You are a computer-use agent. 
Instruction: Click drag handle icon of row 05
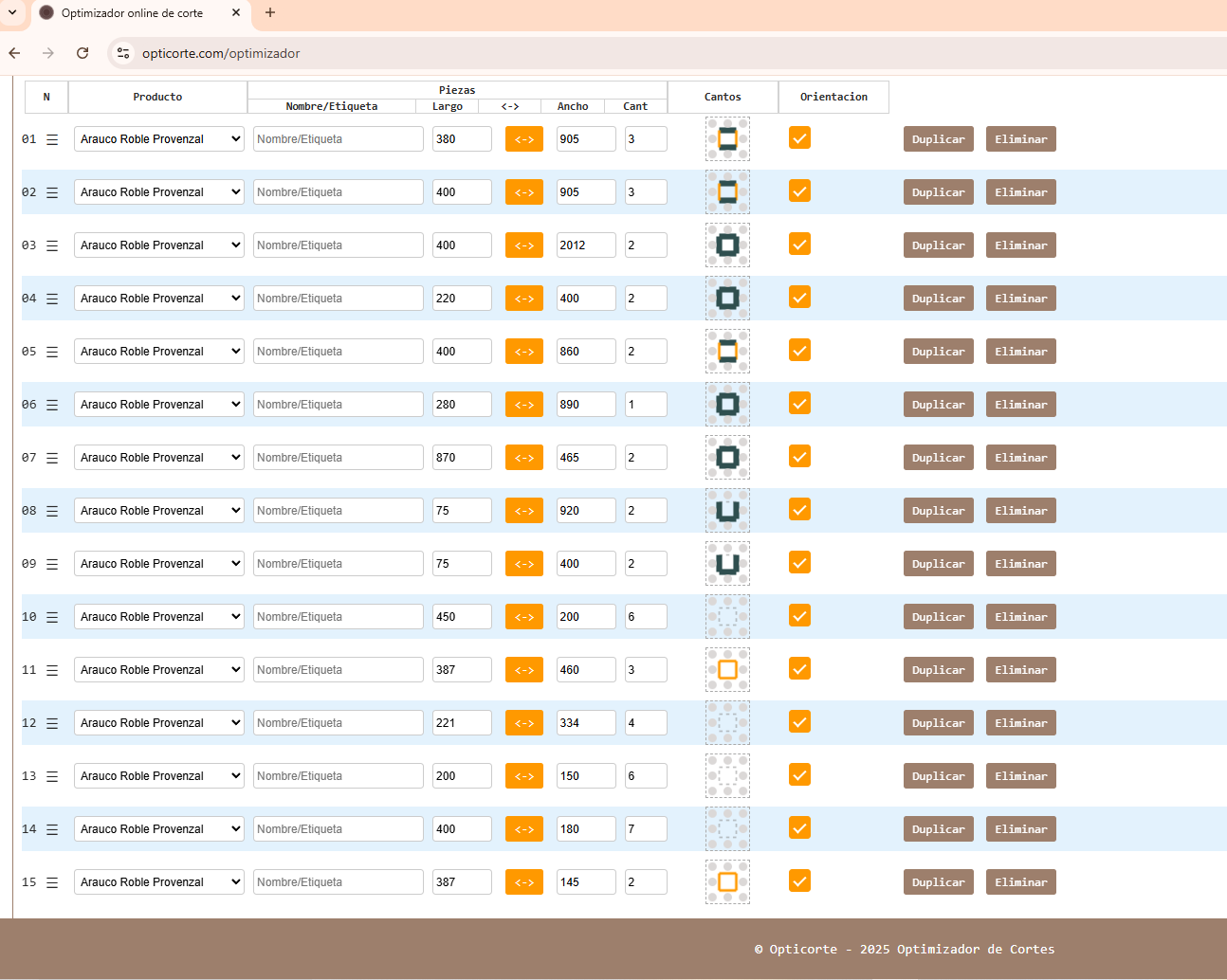pyautogui.click(x=52, y=352)
